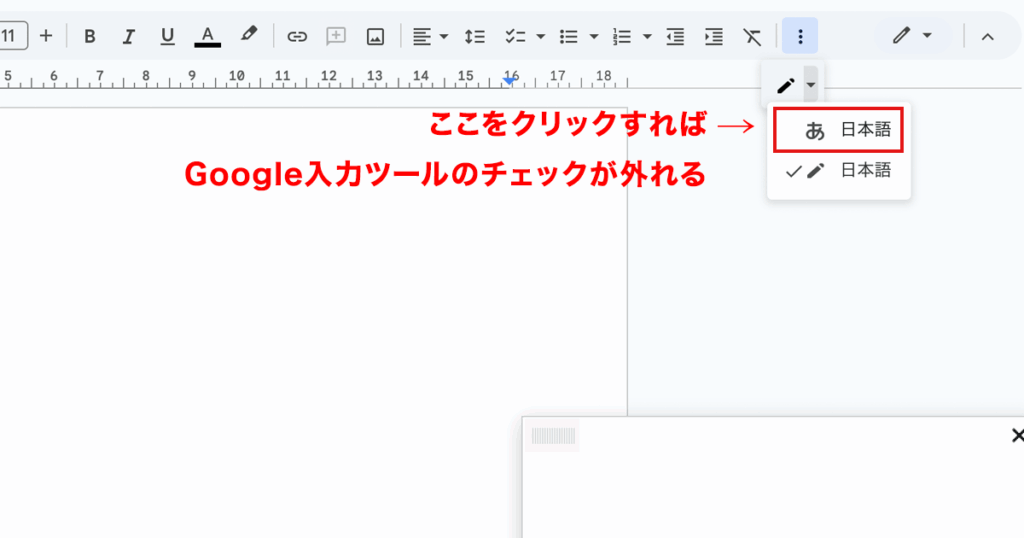Toggle italic formatting

128,36
